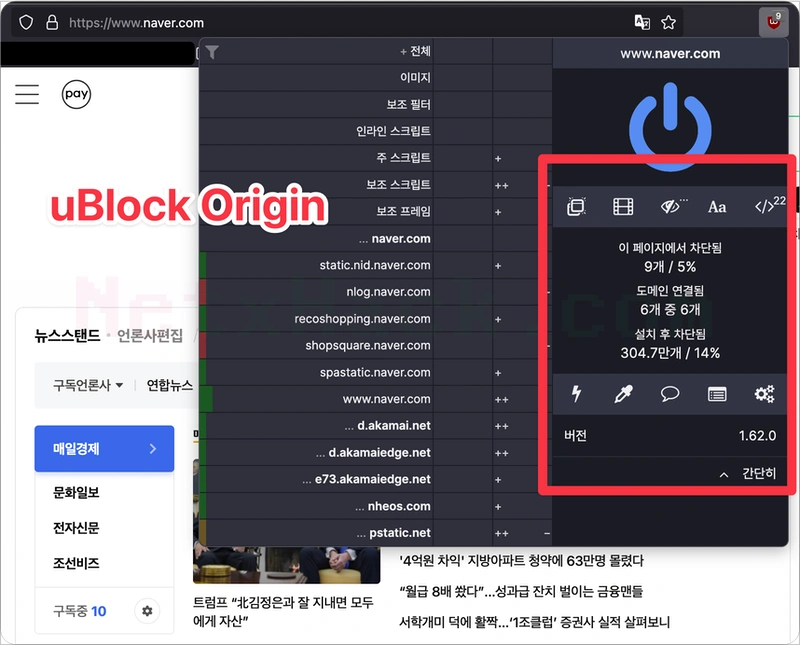Select the element zapper lightning tool
Screen dimensions: 800x645
click(x=575, y=394)
